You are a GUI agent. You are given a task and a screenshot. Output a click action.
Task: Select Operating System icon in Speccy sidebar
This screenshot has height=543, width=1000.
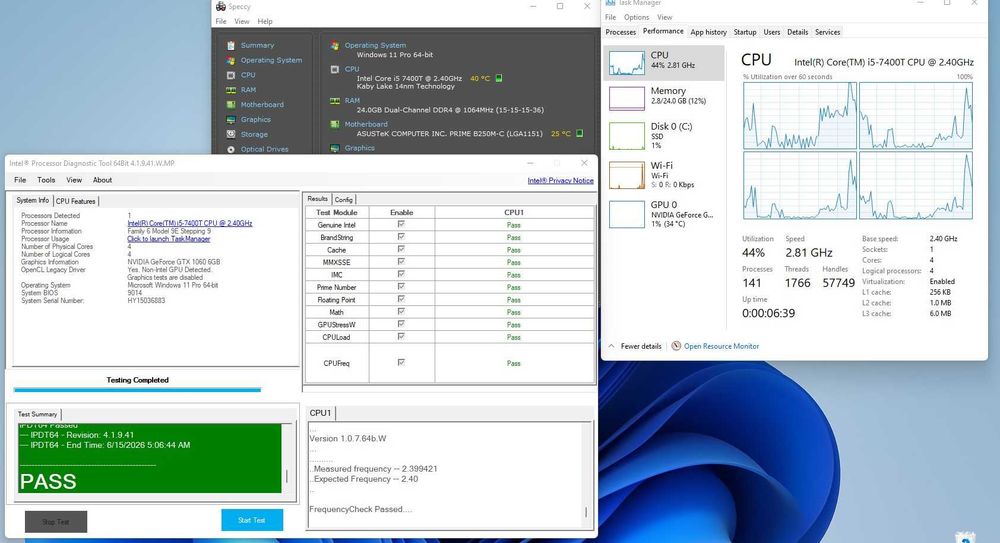231,60
